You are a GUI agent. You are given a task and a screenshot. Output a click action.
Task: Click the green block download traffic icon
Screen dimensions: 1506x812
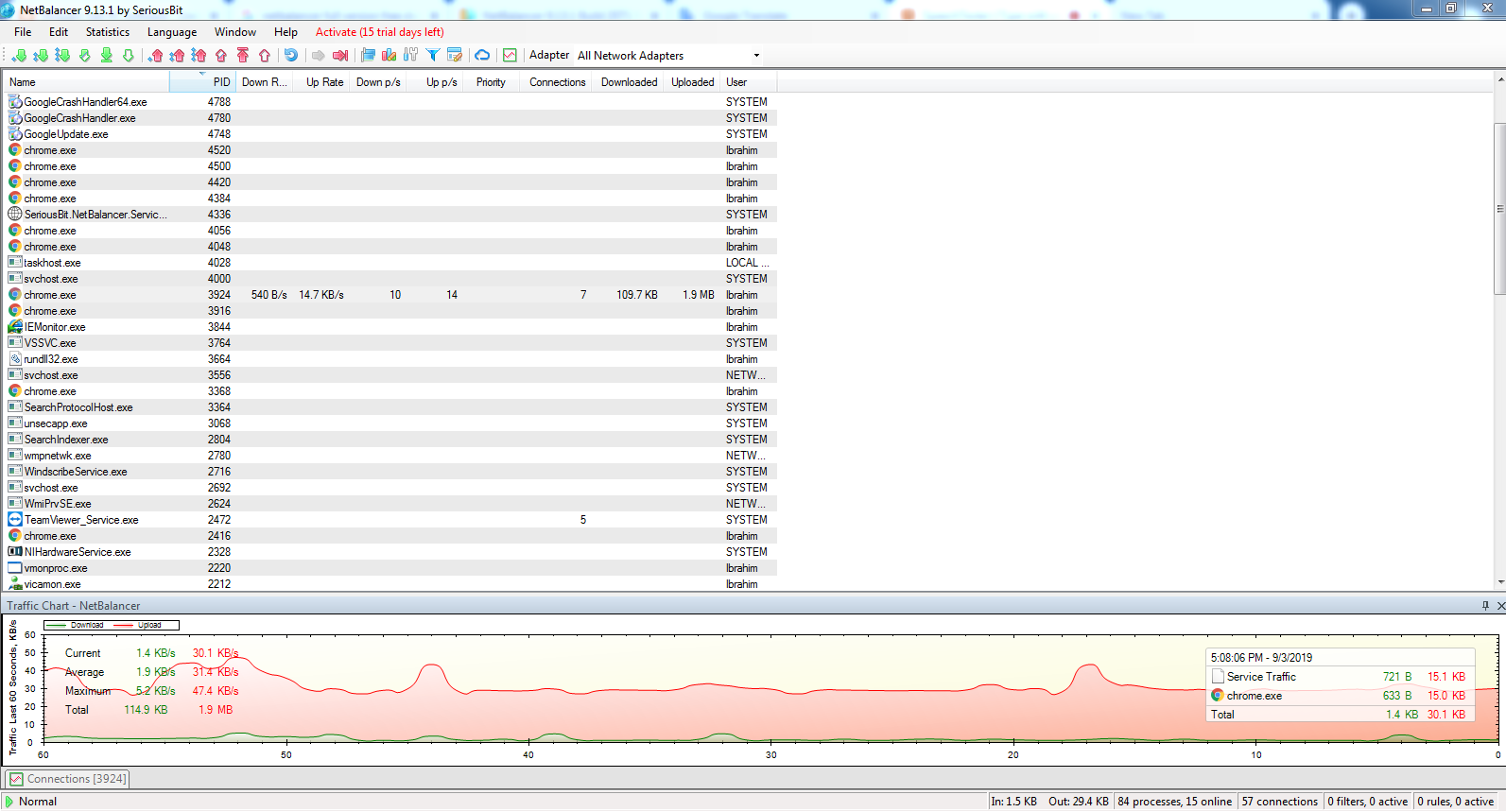tap(84, 56)
